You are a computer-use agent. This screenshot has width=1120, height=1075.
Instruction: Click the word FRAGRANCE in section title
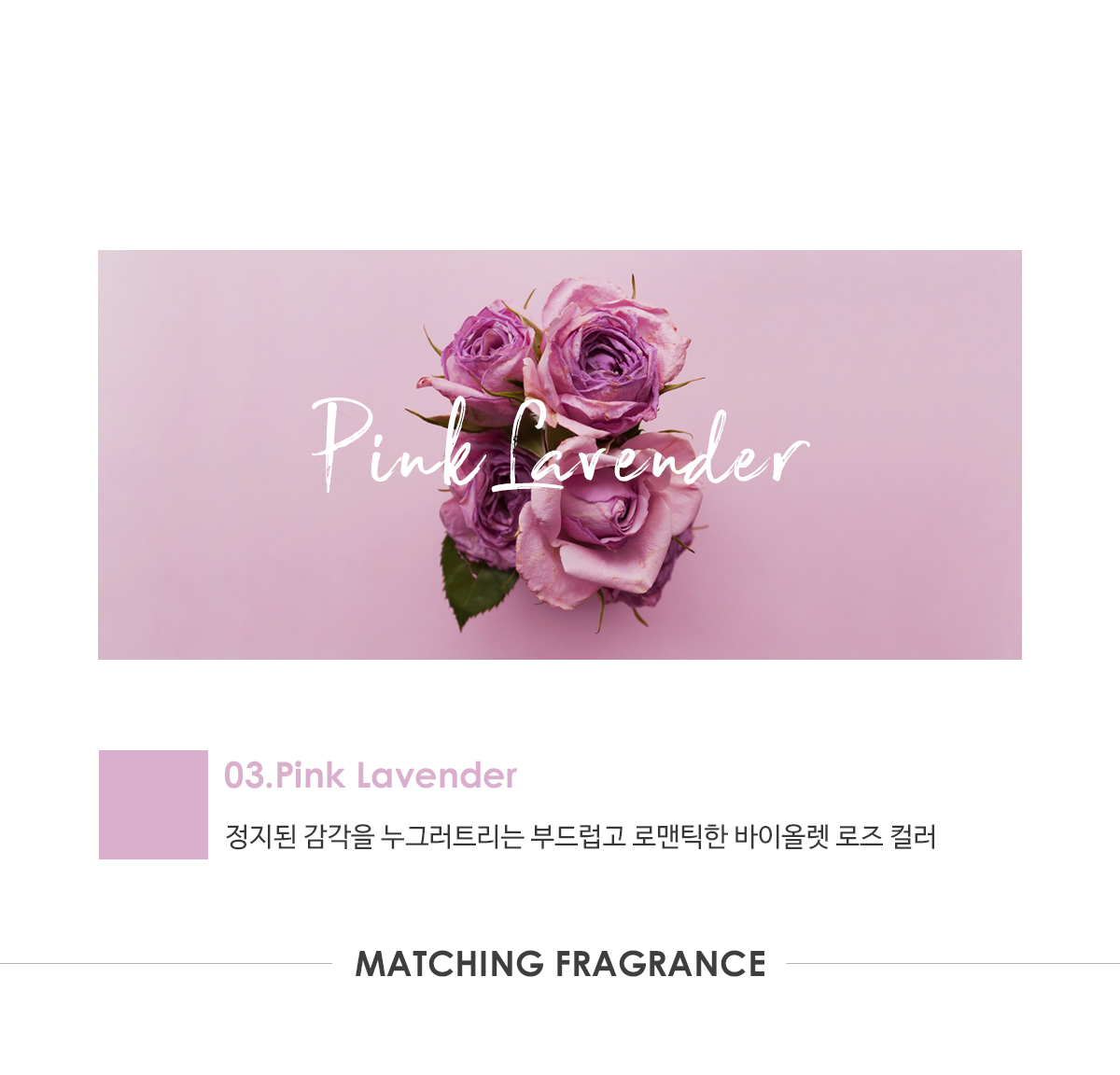(660, 964)
